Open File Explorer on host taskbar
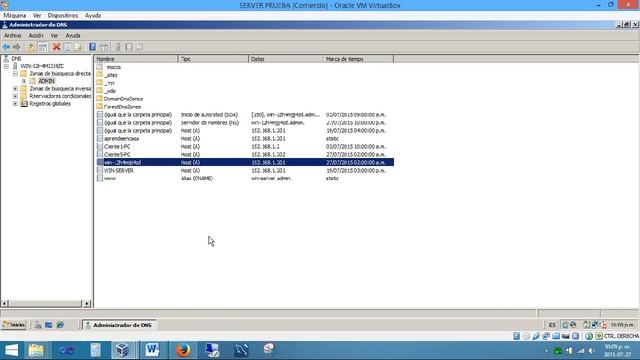640x360 pixels. click(36, 350)
